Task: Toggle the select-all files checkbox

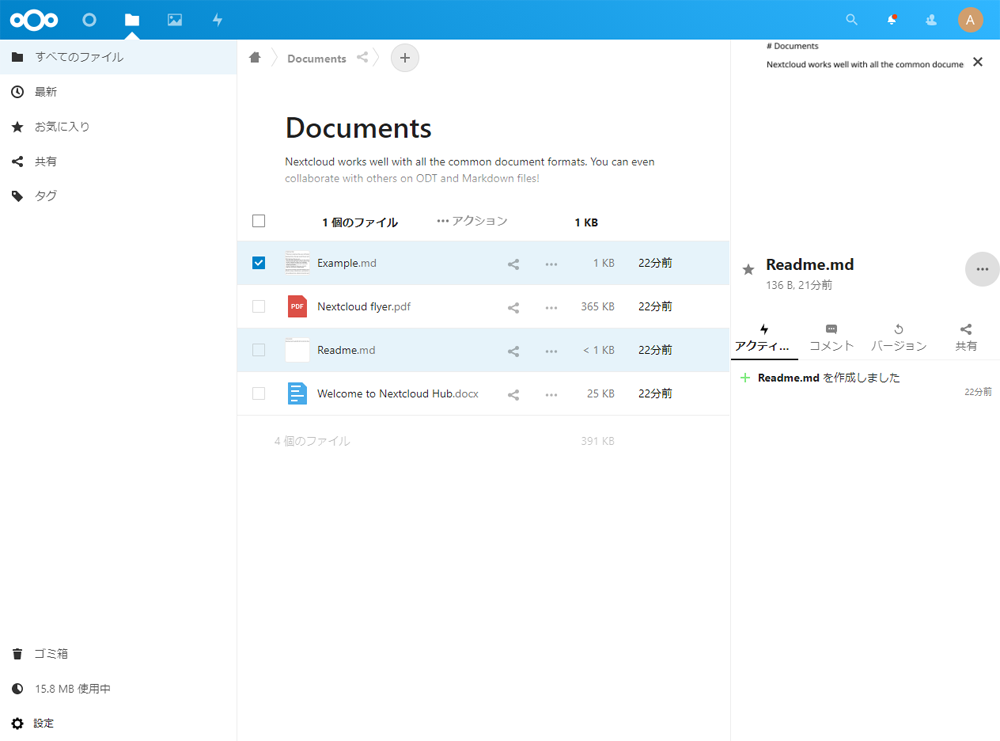Action: 258,221
